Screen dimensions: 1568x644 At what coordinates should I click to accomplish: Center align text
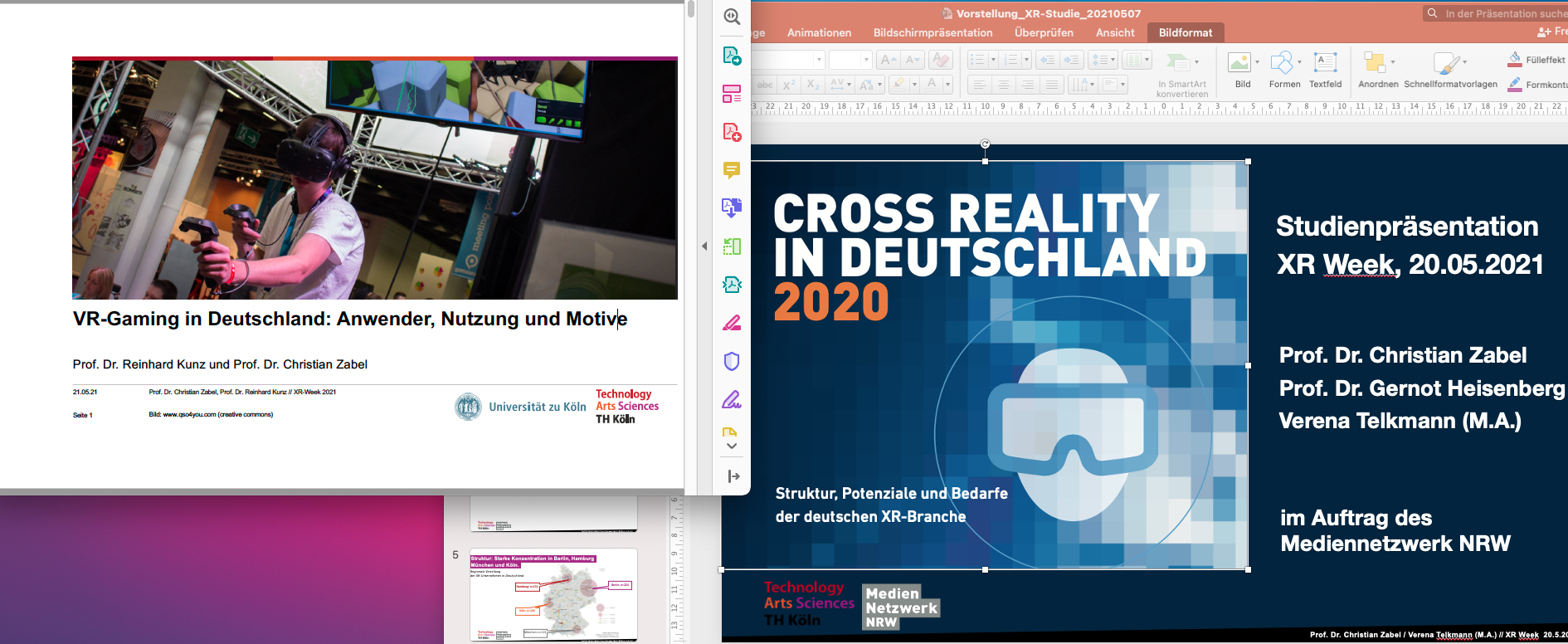point(1003,85)
